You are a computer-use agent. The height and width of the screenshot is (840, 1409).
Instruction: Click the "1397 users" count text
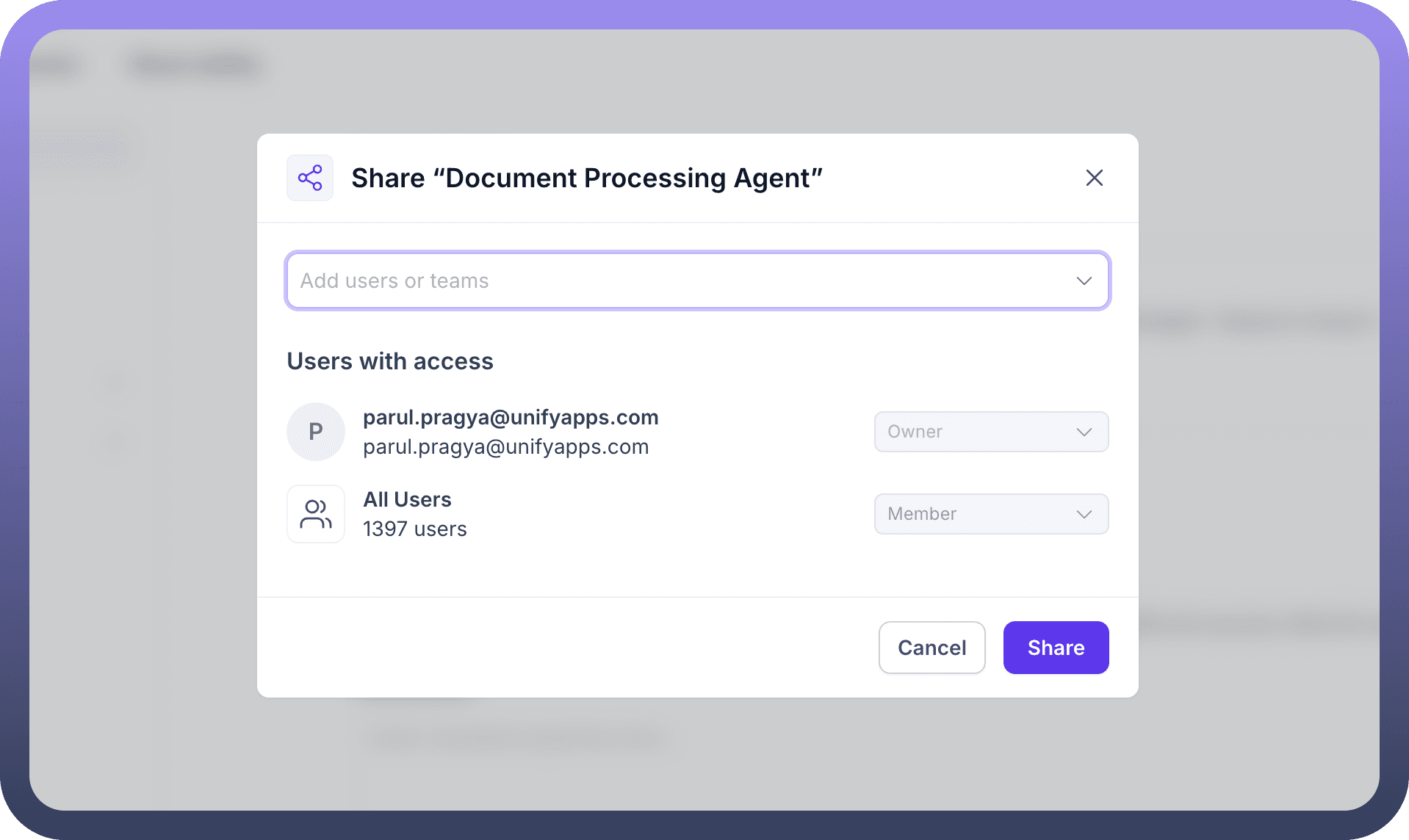[414, 529]
